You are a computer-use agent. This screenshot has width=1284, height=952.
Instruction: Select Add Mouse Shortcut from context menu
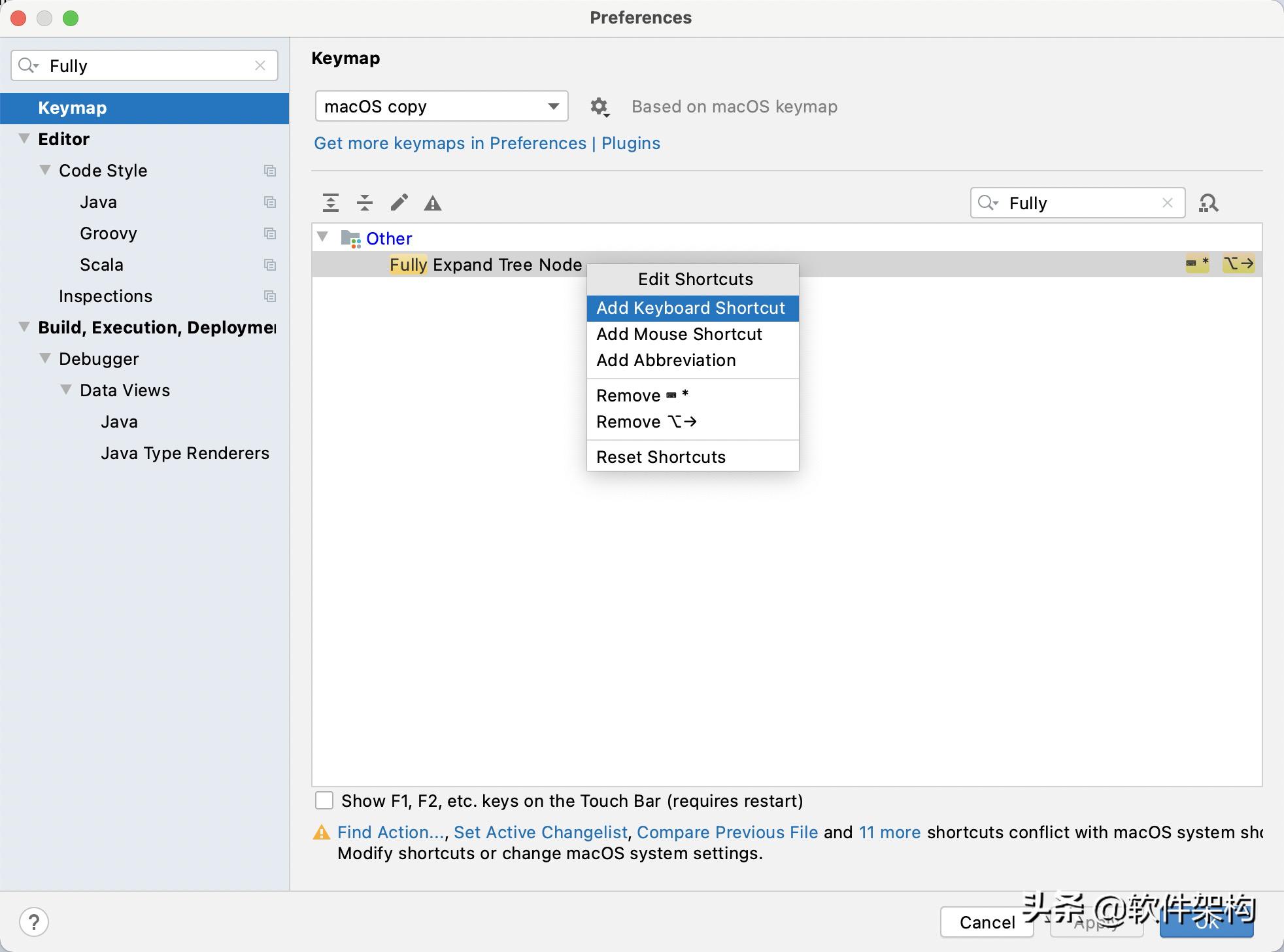click(x=679, y=334)
